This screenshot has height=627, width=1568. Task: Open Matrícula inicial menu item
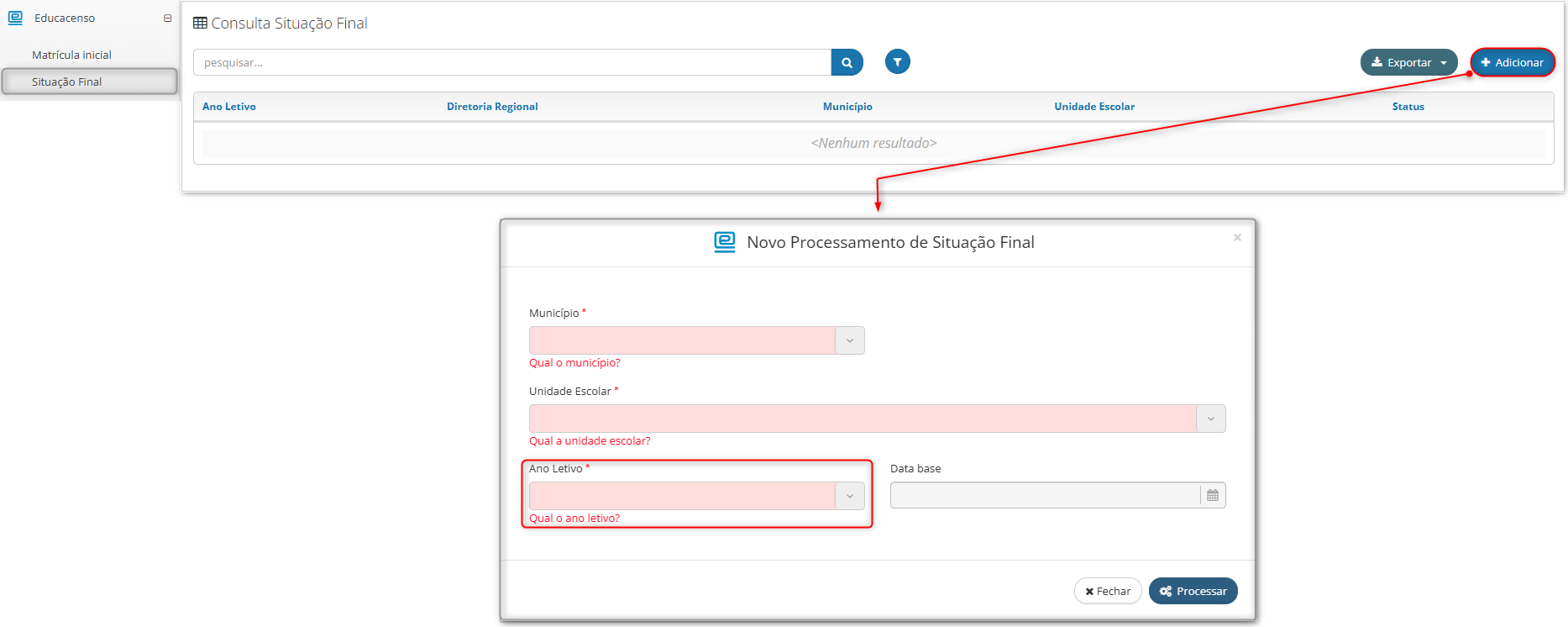pyautogui.click(x=71, y=55)
